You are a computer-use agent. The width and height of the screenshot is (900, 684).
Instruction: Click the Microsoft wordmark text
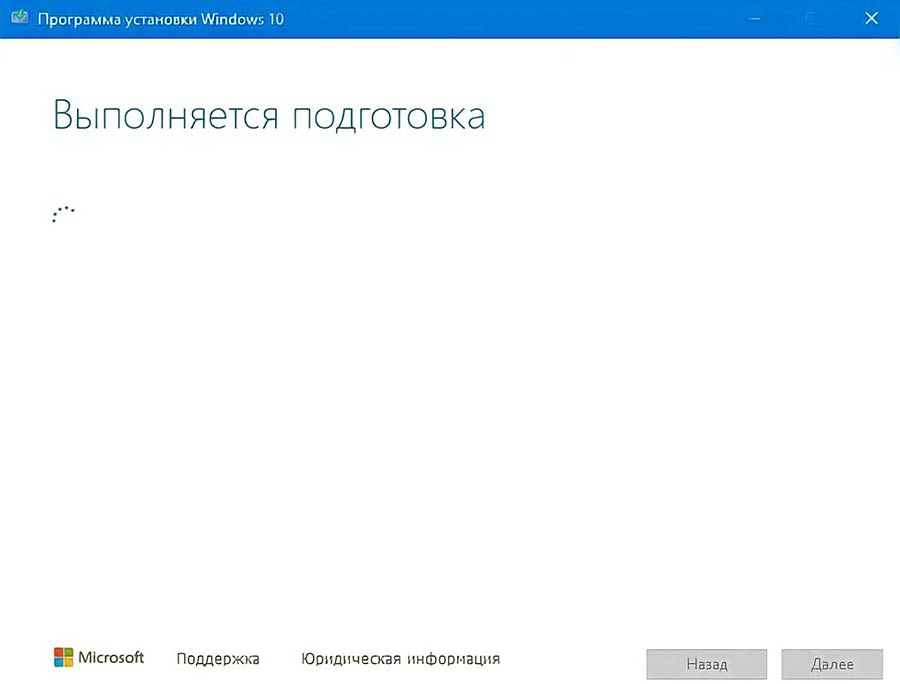coord(111,658)
